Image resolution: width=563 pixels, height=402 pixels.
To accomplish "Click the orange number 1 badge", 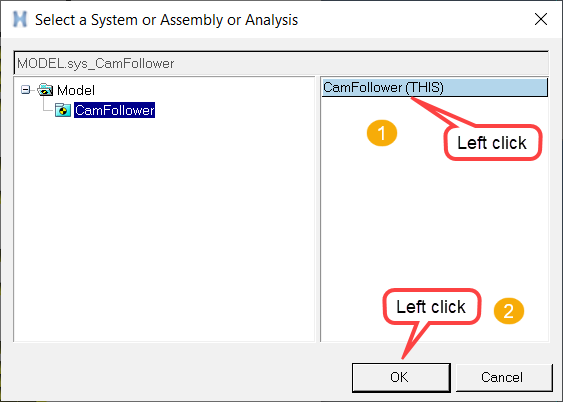I will click(382, 133).
